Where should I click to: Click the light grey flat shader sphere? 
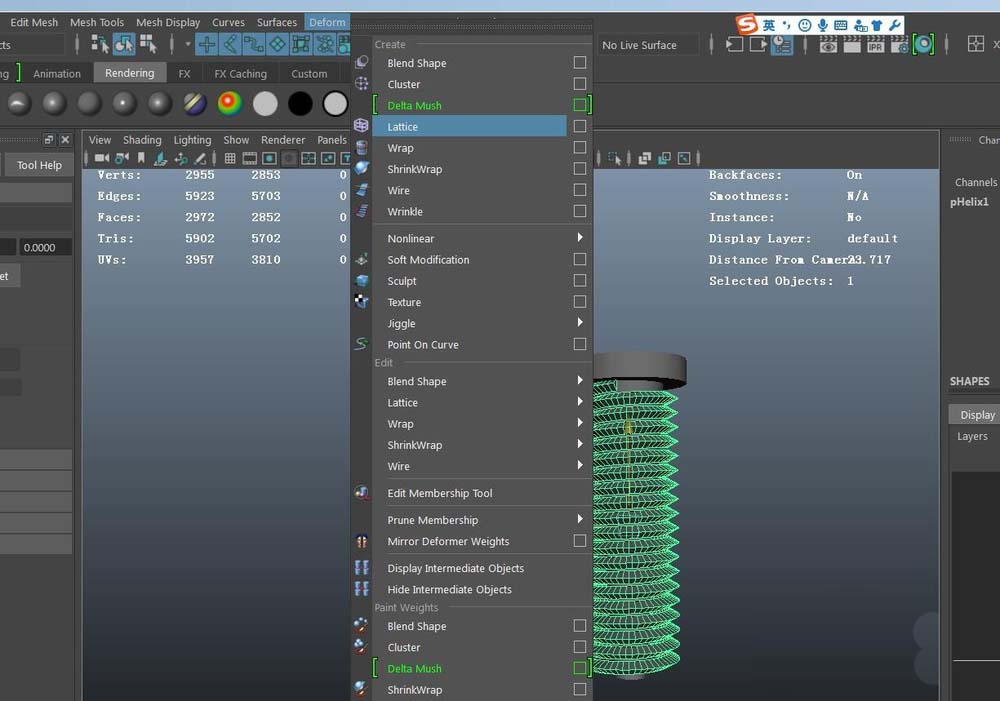click(265, 103)
